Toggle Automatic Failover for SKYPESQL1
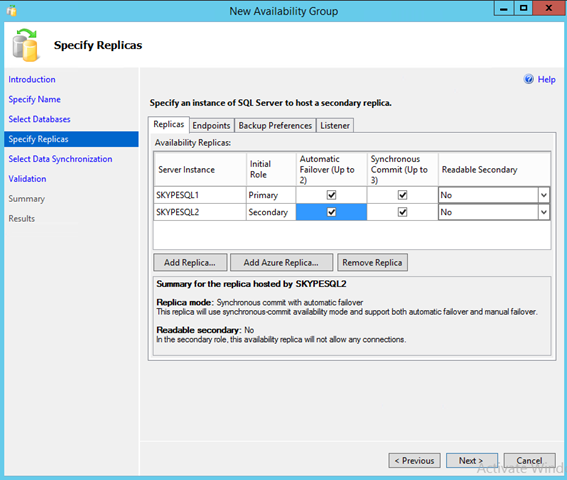 click(331, 195)
